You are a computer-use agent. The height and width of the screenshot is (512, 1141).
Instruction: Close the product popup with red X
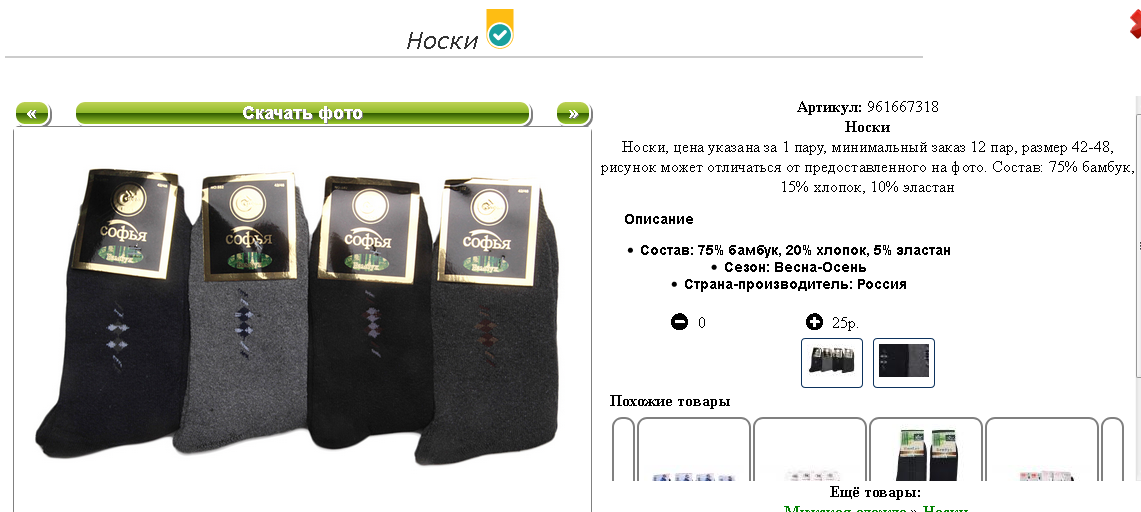pos(1134,25)
